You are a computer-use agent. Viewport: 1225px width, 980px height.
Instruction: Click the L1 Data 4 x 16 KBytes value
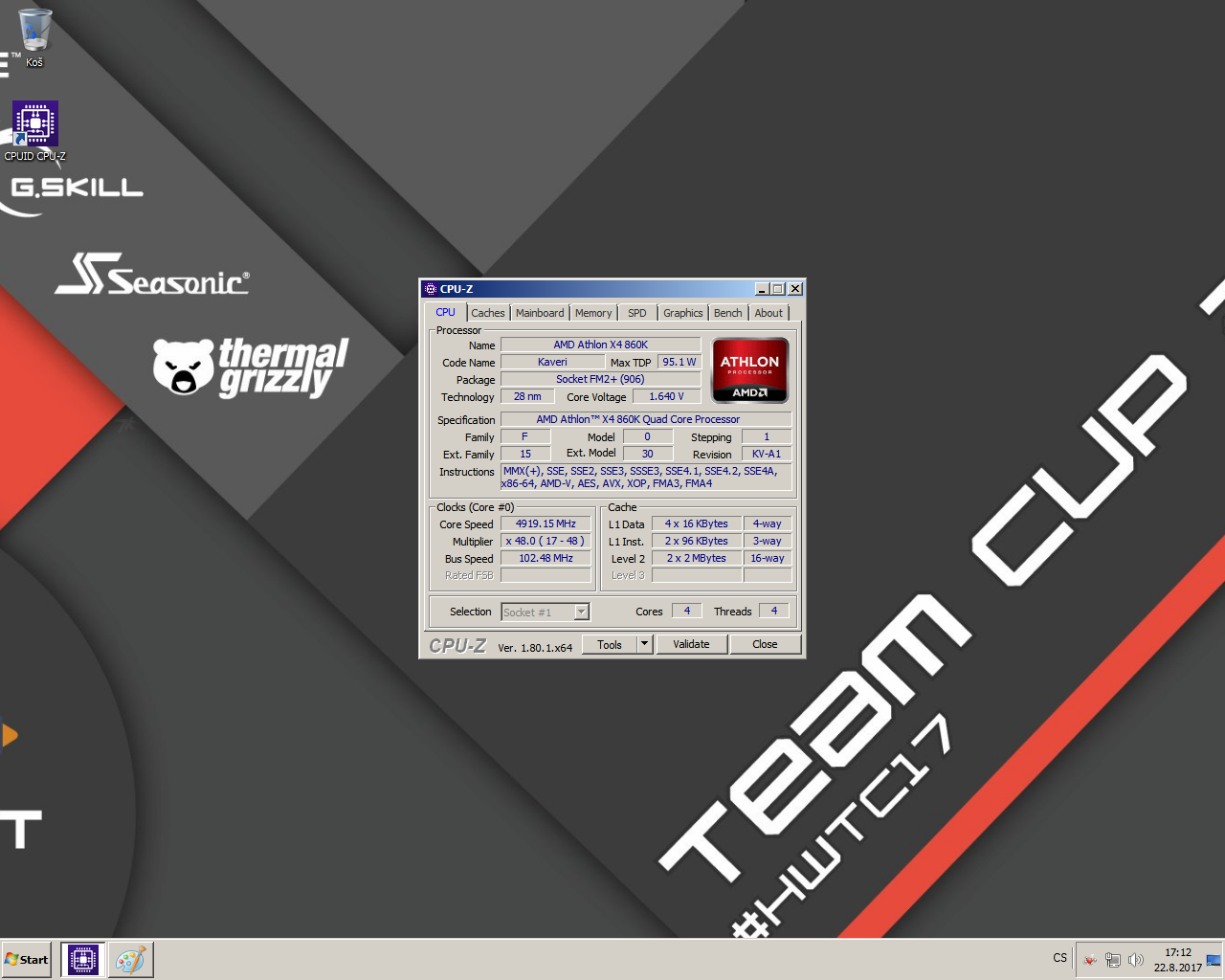(697, 523)
